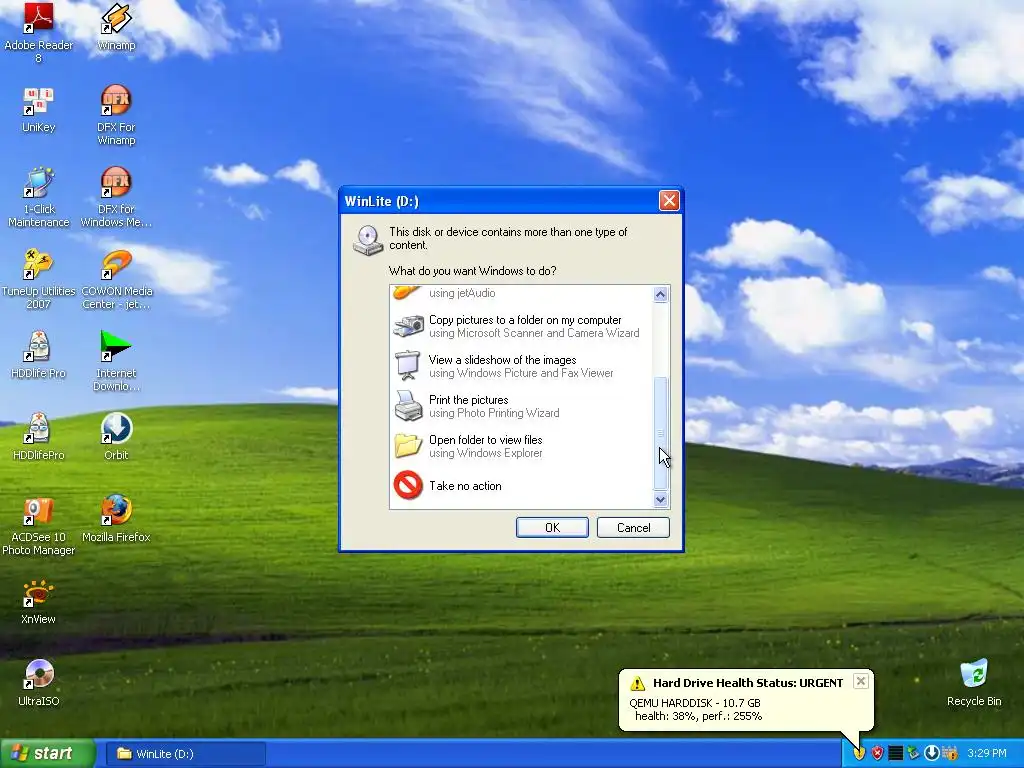This screenshot has height=768, width=1024.
Task: Open the Start menu
Action: click(x=46, y=753)
